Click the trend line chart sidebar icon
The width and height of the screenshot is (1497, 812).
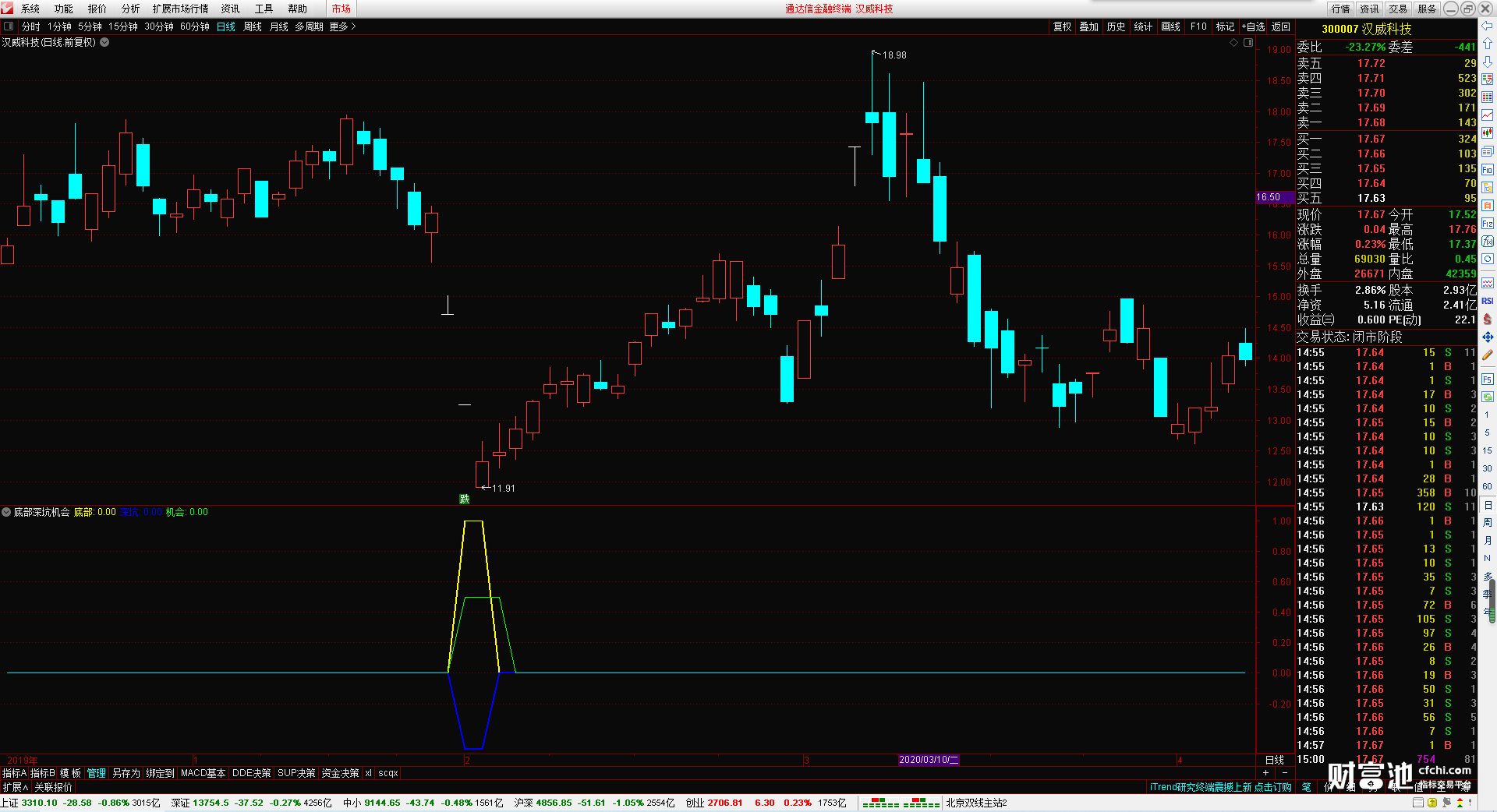click(x=1487, y=115)
